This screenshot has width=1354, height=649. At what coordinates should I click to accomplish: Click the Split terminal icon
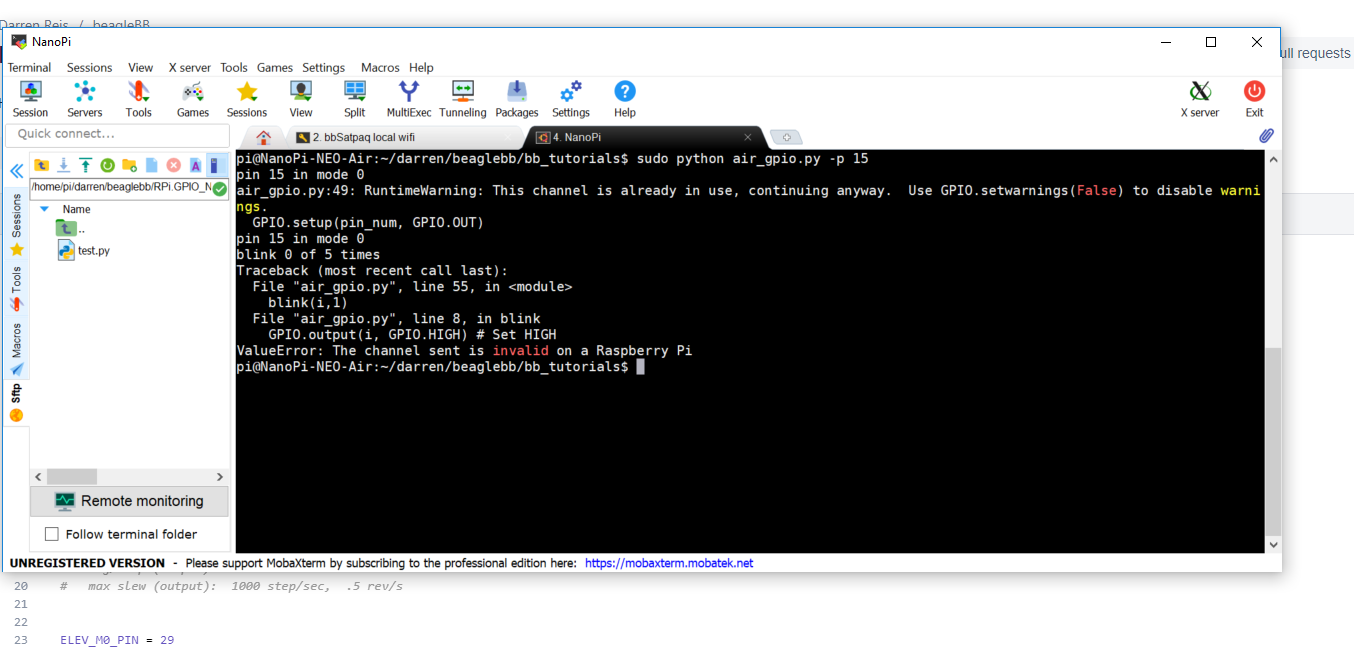click(x=355, y=99)
